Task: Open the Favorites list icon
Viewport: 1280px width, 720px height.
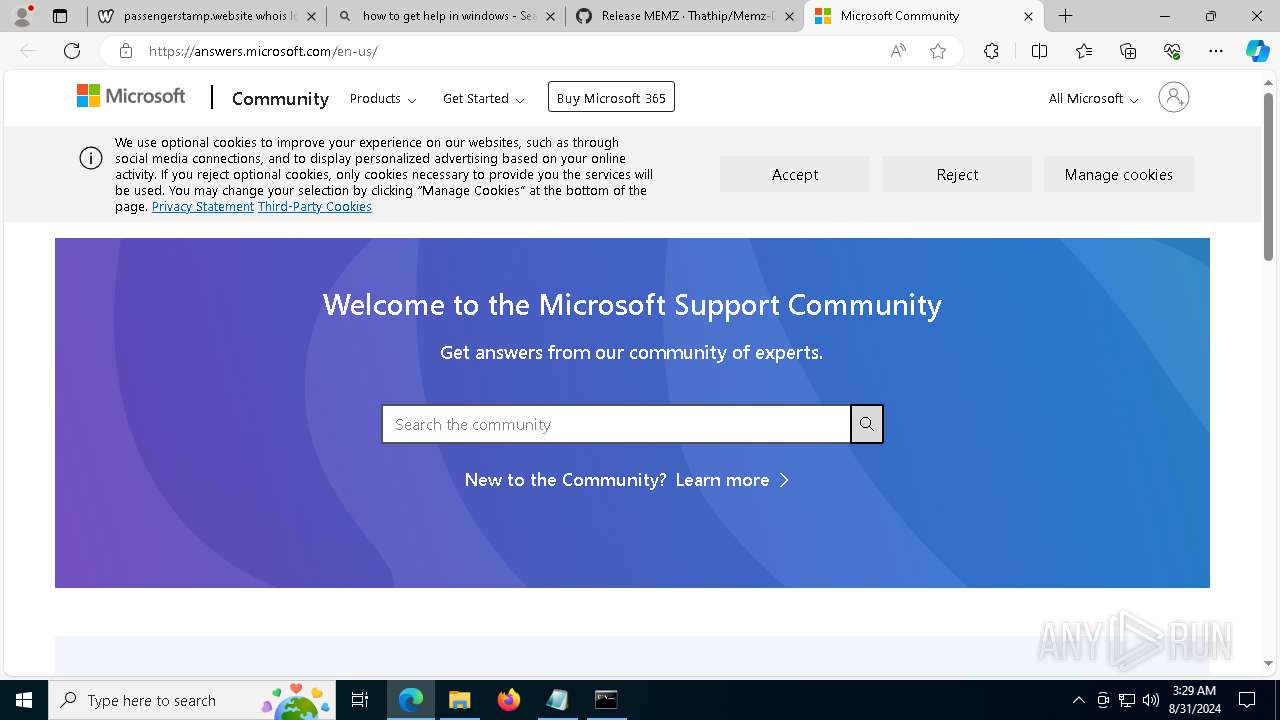Action: [1084, 51]
